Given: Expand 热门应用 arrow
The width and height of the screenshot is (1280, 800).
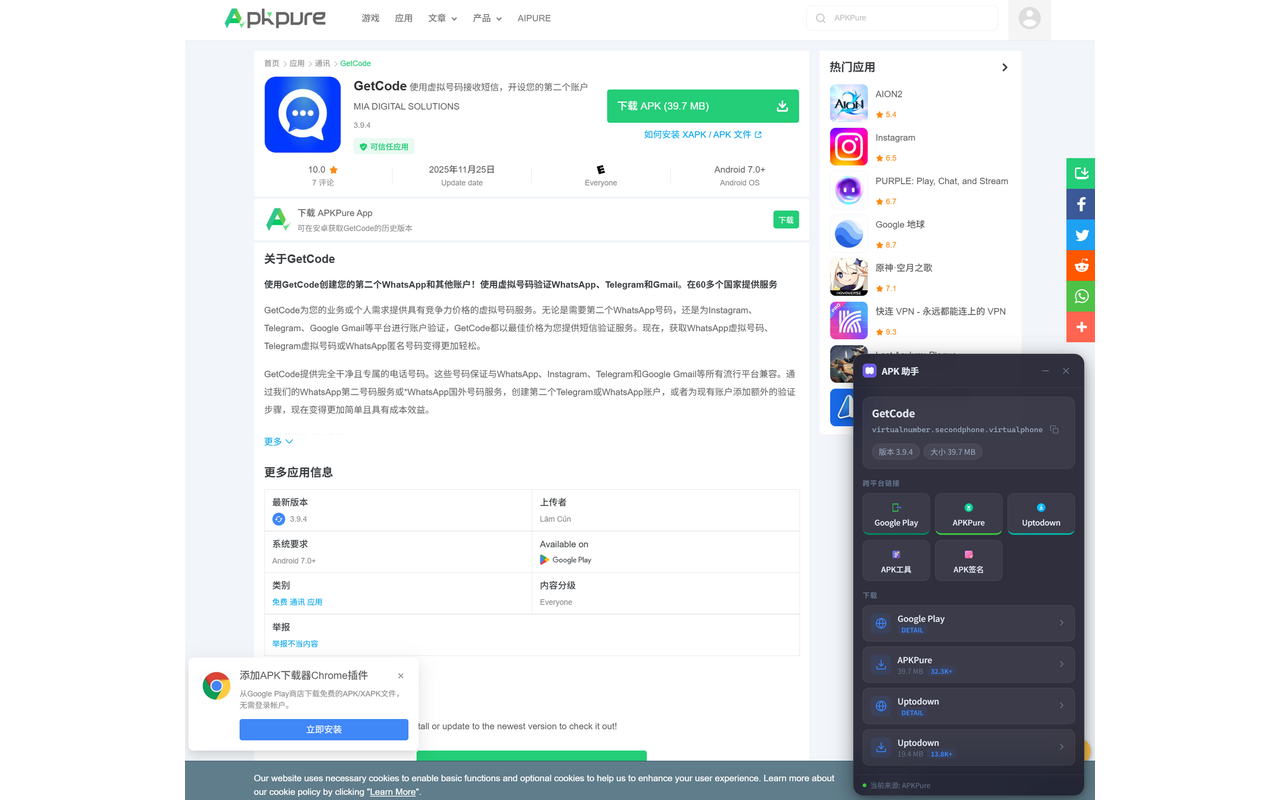Looking at the screenshot, I should [1005, 67].
